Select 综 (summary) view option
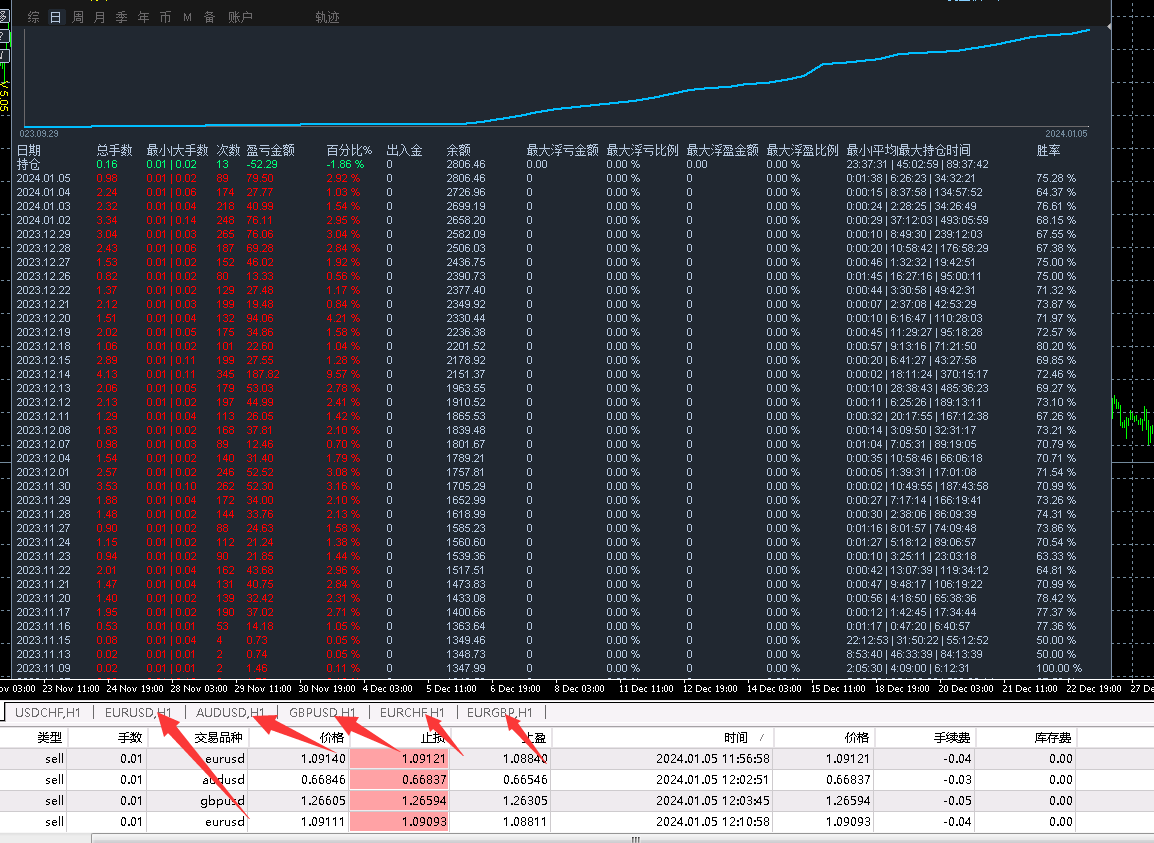 coord(34,17)
